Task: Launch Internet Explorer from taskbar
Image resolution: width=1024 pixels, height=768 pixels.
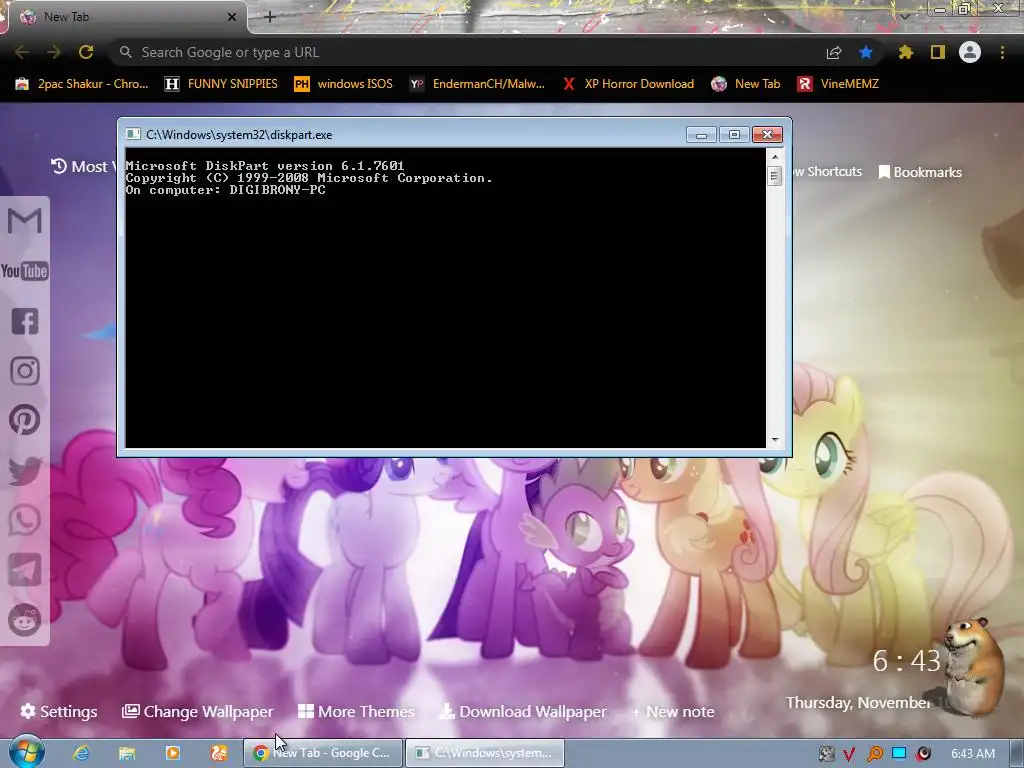Action: 81,753
